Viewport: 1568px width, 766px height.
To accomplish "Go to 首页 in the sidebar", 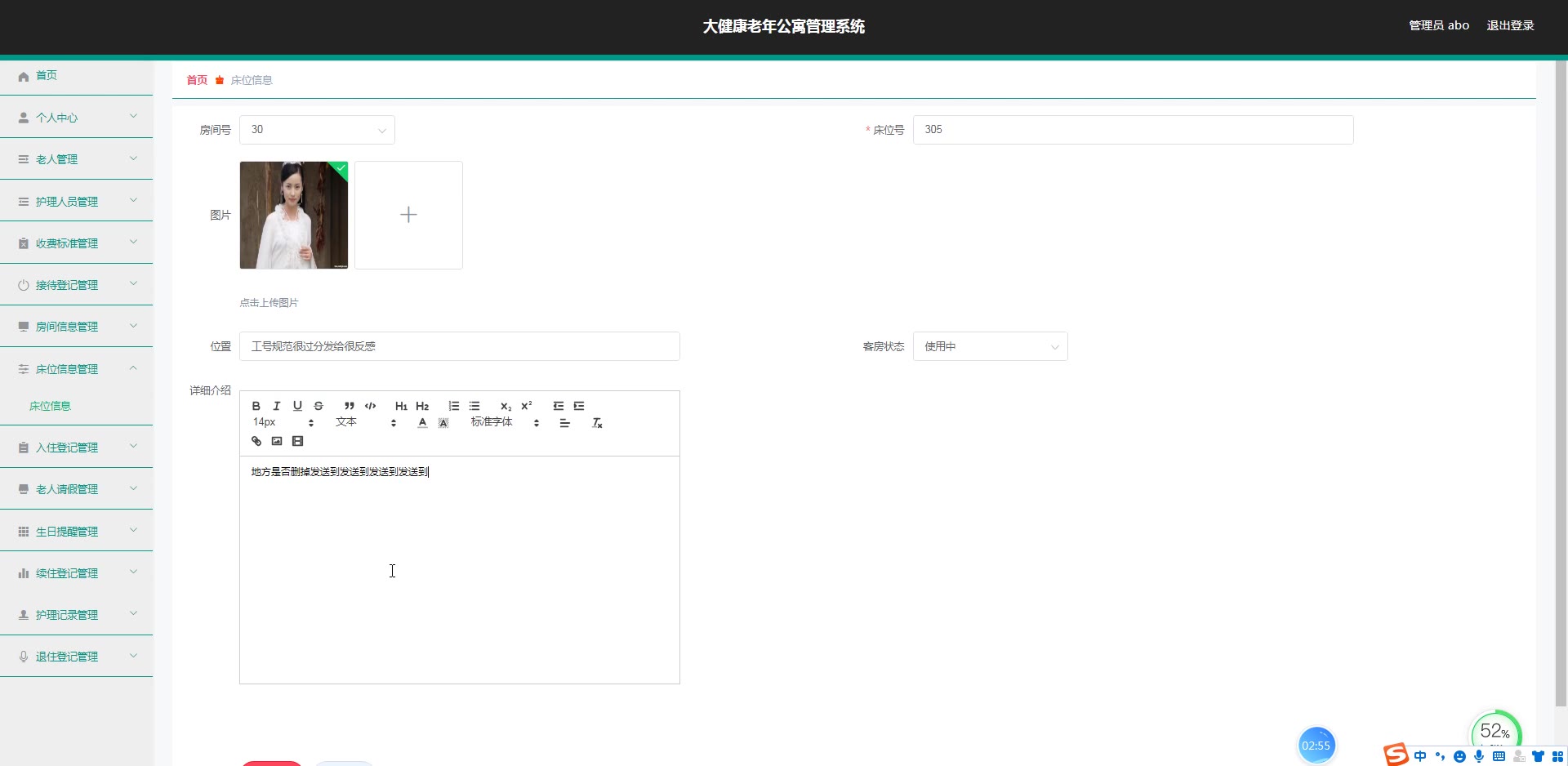I will 76,75.
